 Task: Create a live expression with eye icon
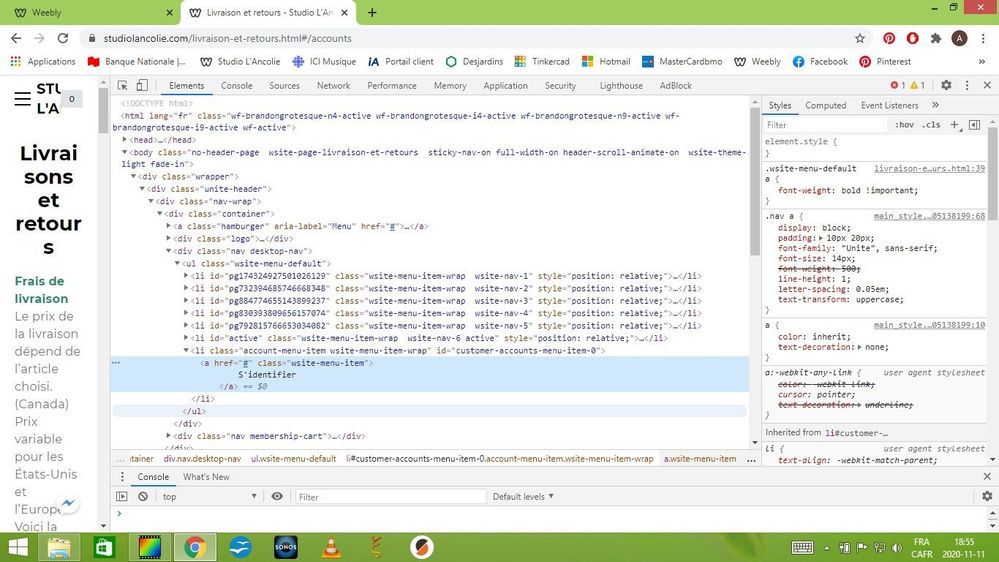[x=277, y=497]
